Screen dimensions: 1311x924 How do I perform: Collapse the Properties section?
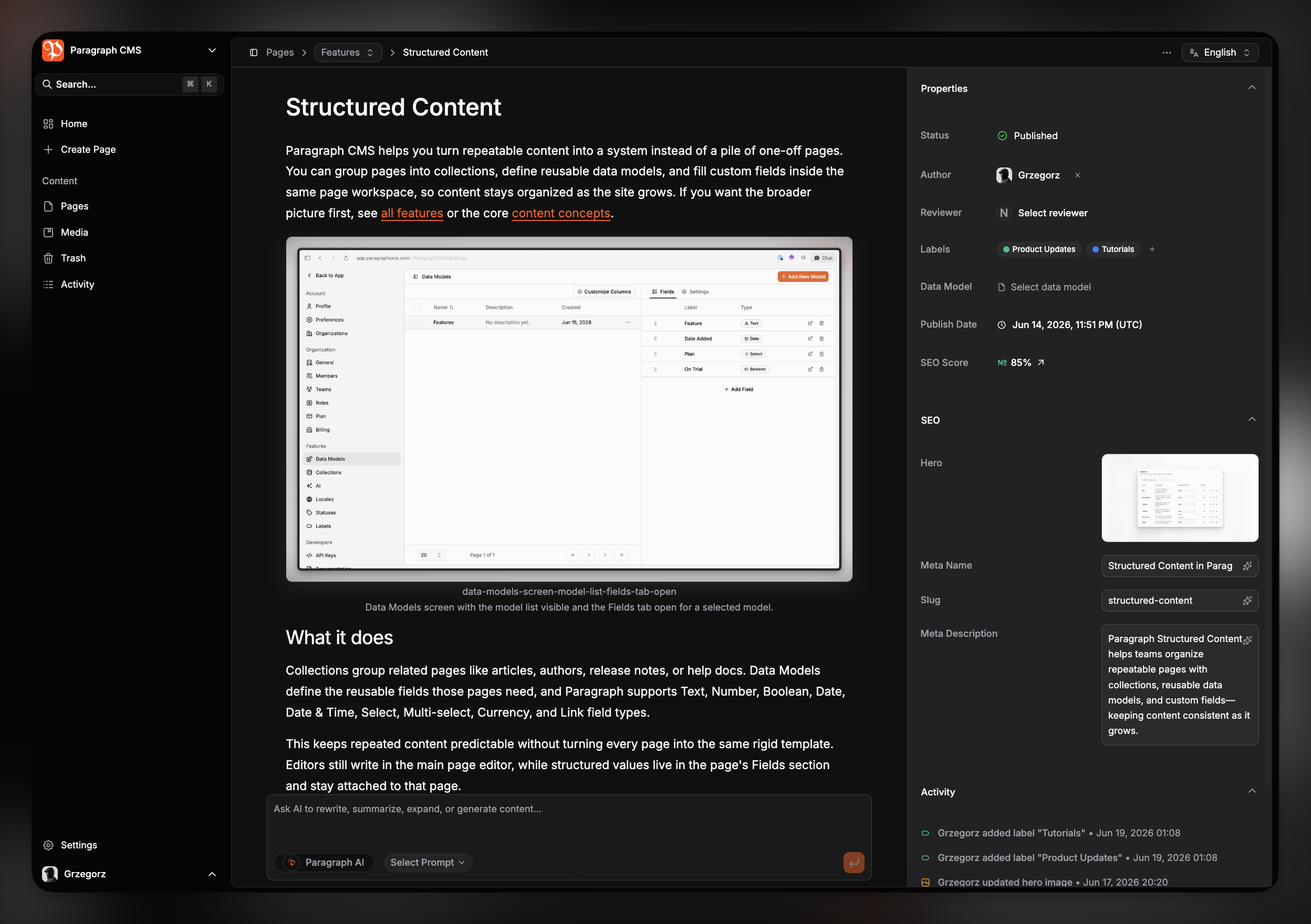click(x=1252, y=88)
